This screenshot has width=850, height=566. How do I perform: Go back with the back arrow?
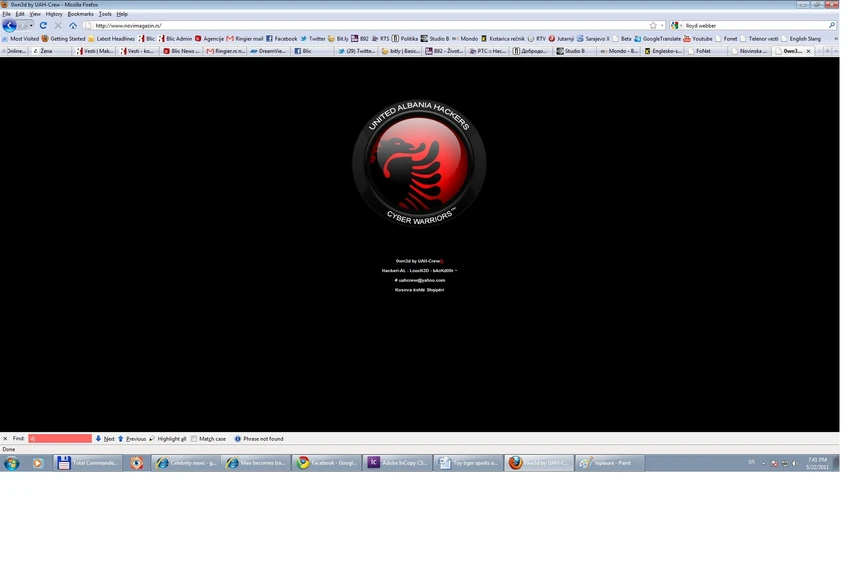tap(9, 25)
